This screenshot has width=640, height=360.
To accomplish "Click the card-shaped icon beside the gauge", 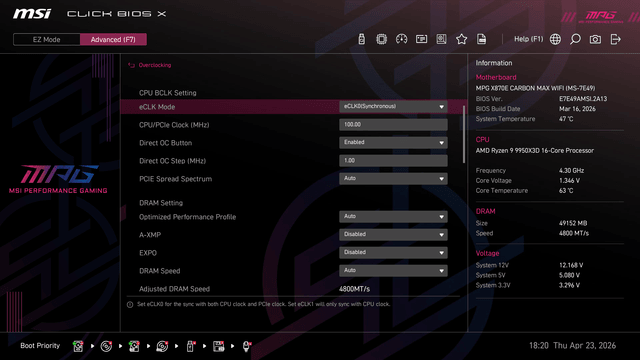I will [421, 39].
